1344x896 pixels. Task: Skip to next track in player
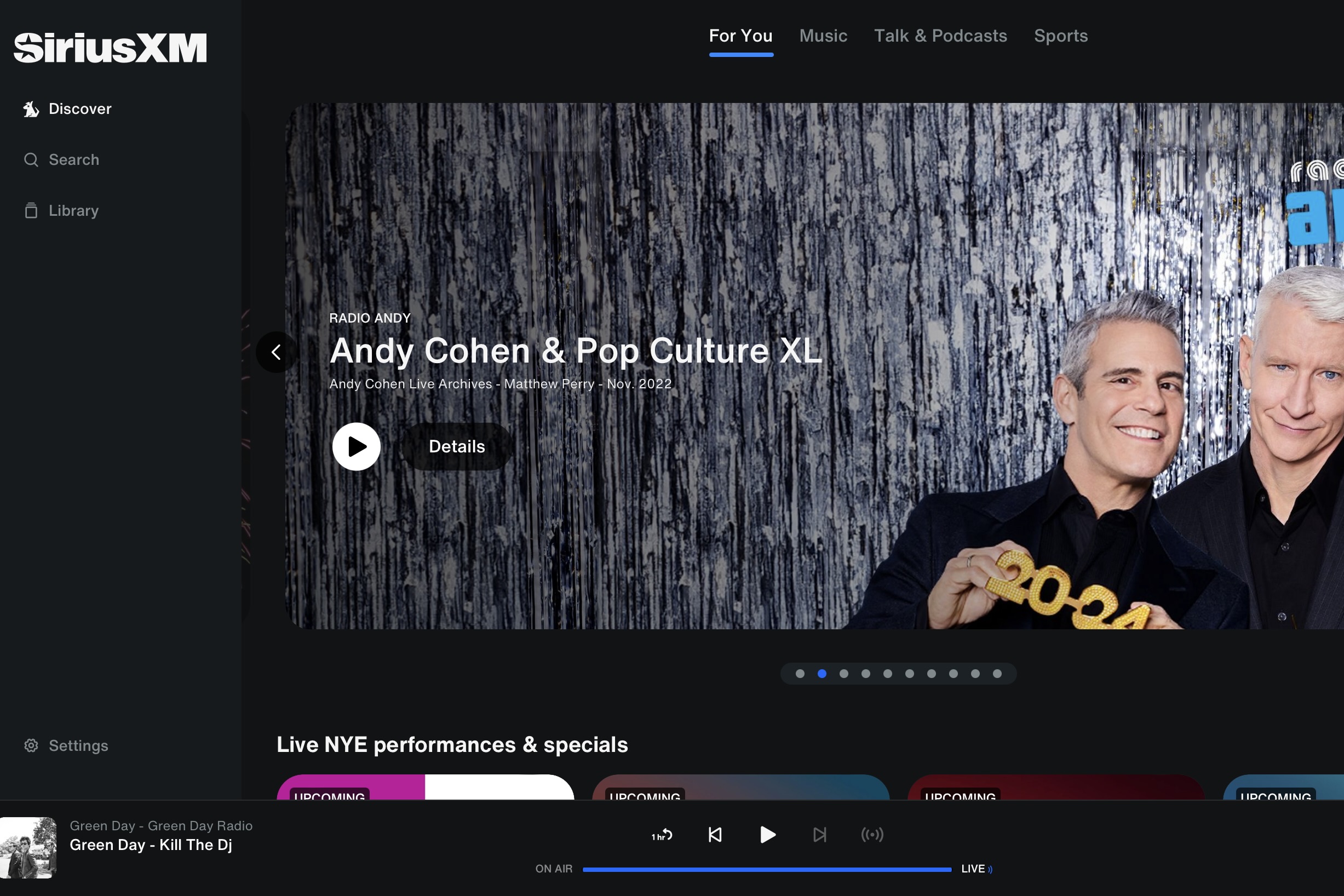(820, 835)
